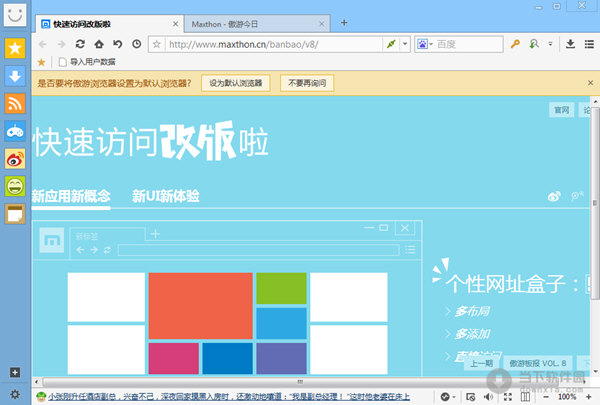Reset zoom via 100% label
This screenshot has width=600, height=405.
click(567, 397)
